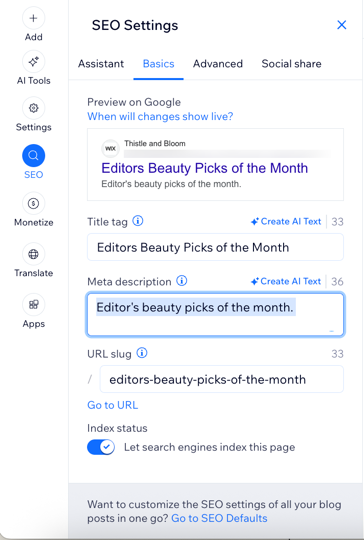Screen dimensions: 364x540
Task: Follow the Go to URL link
Action: click(x=113, y=405)
